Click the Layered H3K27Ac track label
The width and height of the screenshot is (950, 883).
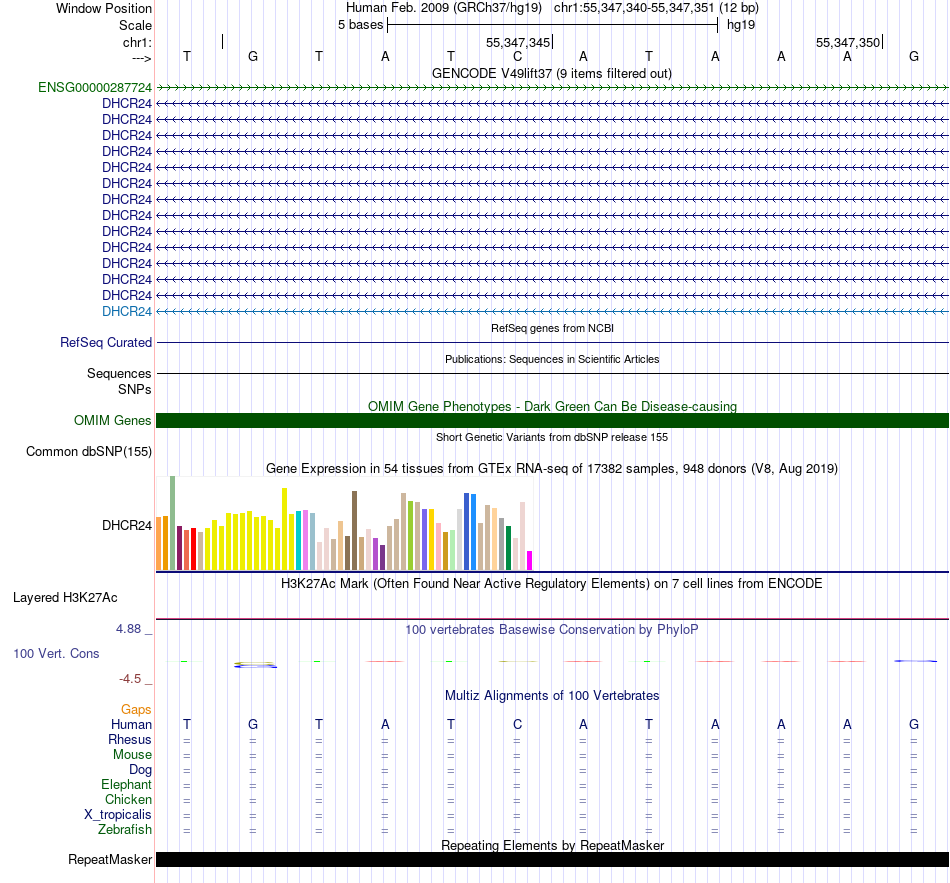click(65, 598)
